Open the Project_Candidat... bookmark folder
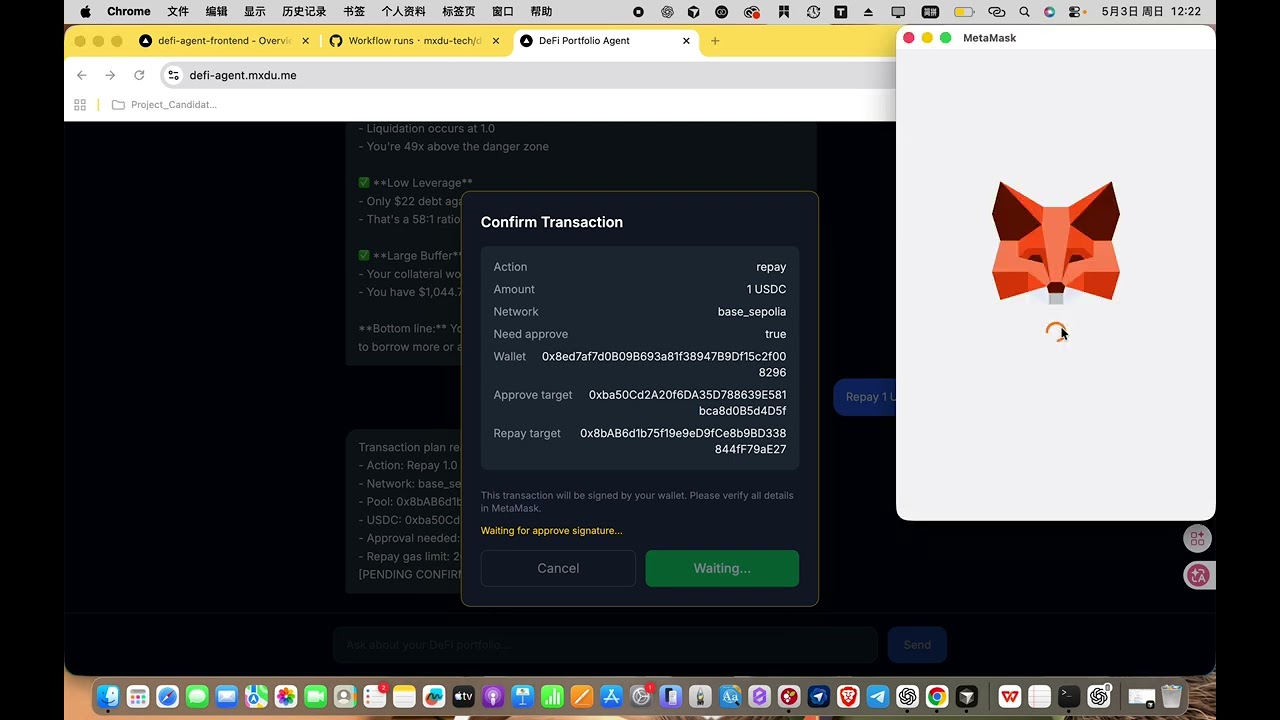Image resolution: width=1280 pixels, height=720 pixels. [x=164, y=104]
